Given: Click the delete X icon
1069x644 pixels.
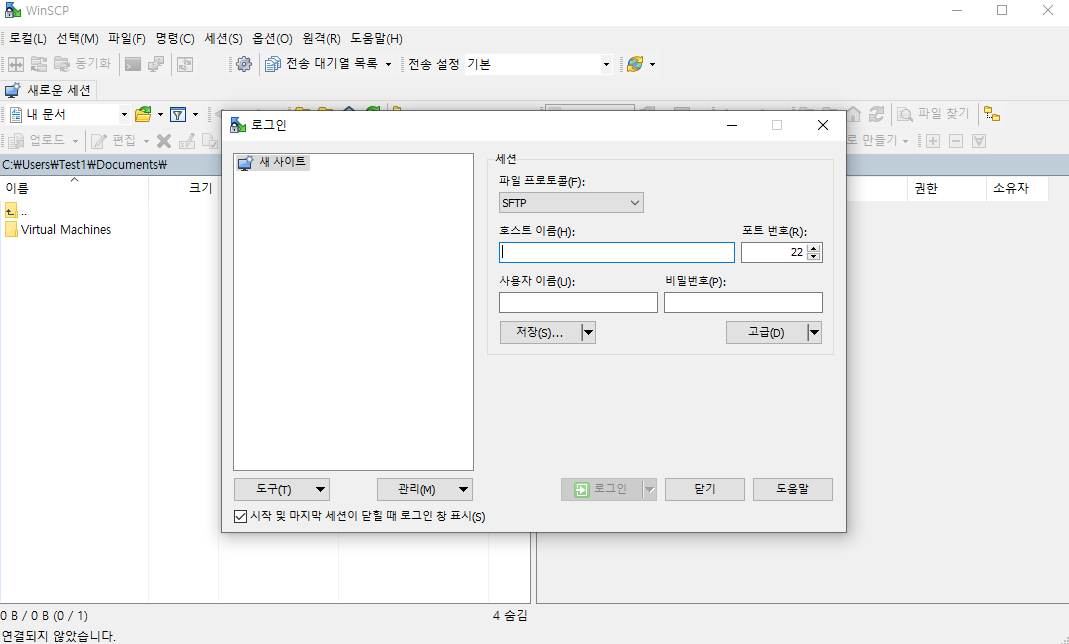Looking at the screenshot, I should click(164, 141).
